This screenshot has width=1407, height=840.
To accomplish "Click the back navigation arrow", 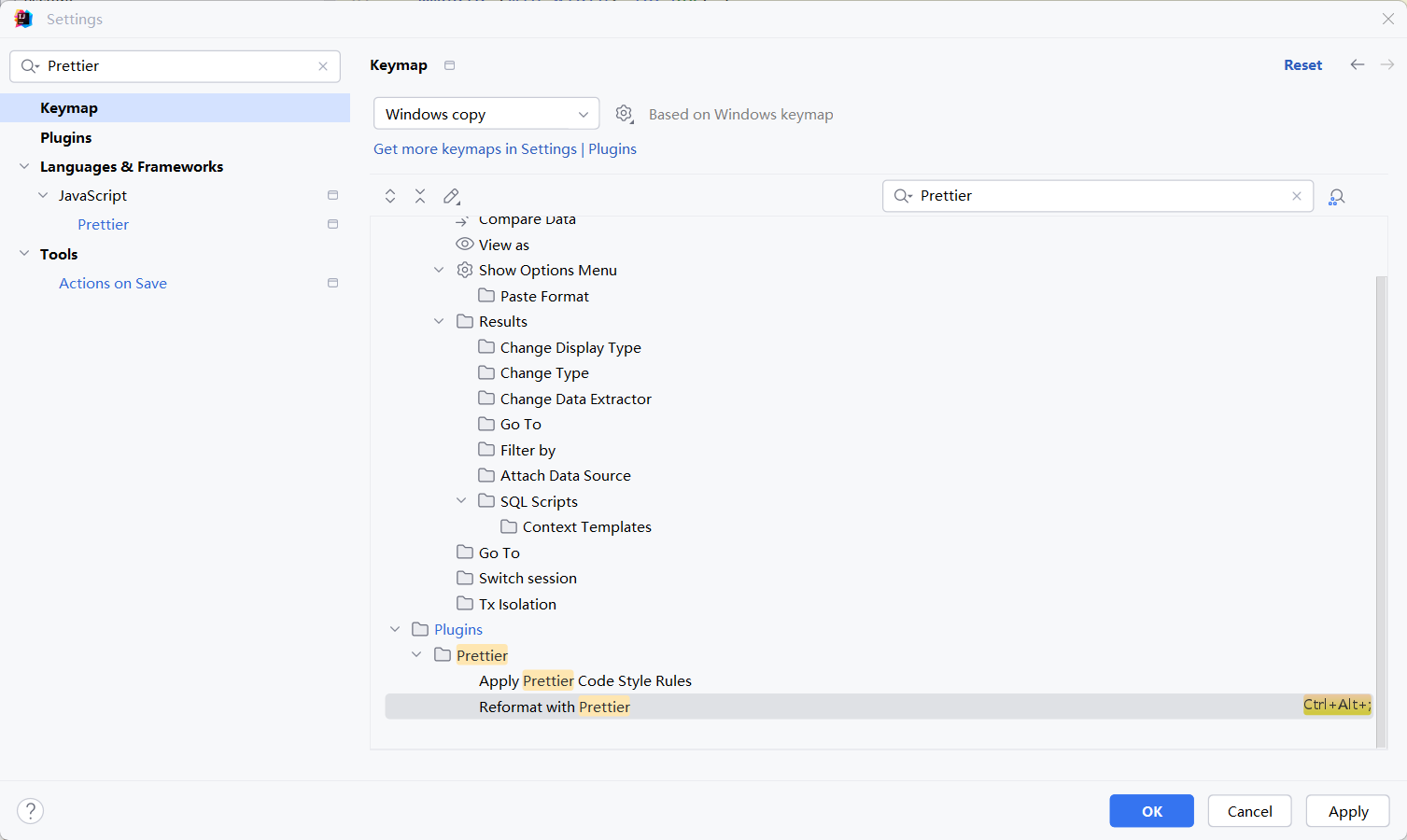I will point(1357,64).
